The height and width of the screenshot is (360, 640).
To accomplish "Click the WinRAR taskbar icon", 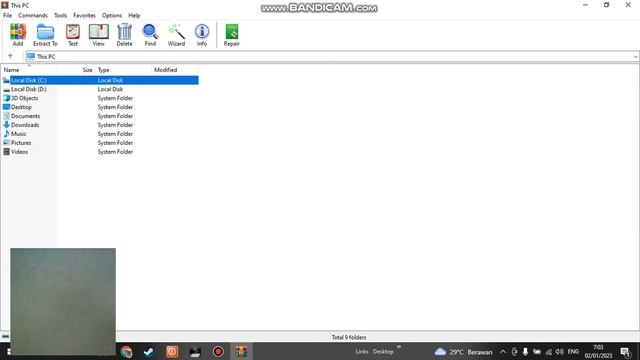I will tap(241, 351).
